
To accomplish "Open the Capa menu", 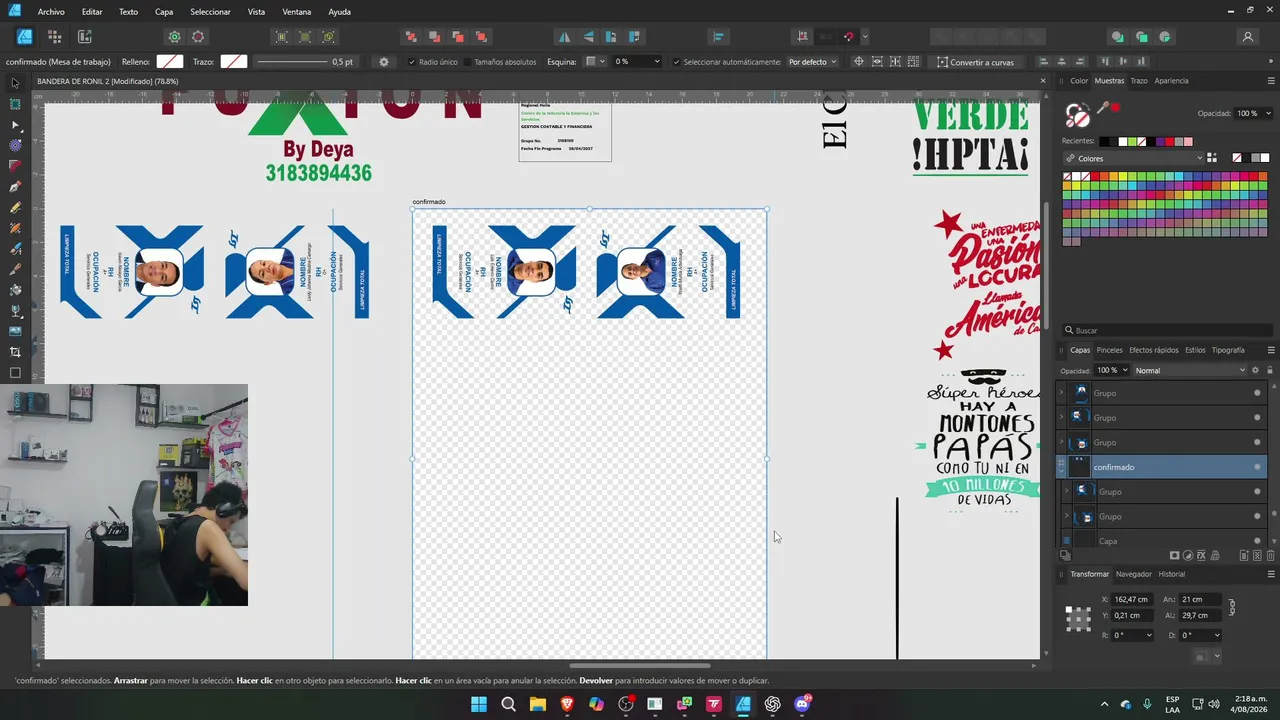I will (x=164, y=12).
